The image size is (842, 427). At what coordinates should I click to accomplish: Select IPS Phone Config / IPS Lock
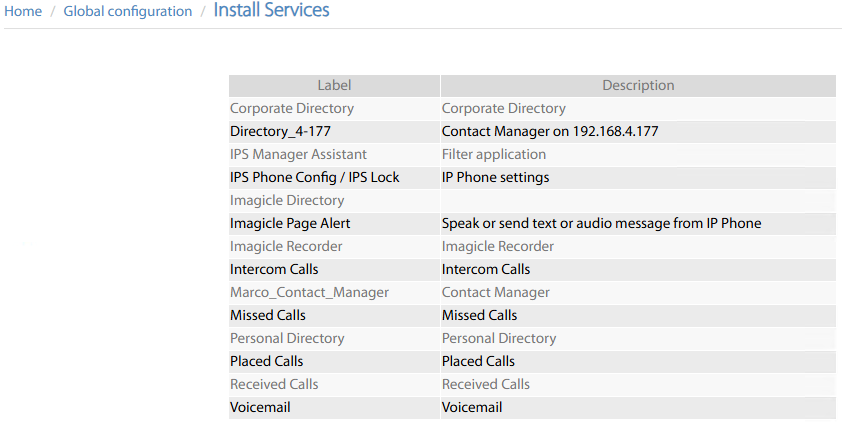tap(314, 177)
